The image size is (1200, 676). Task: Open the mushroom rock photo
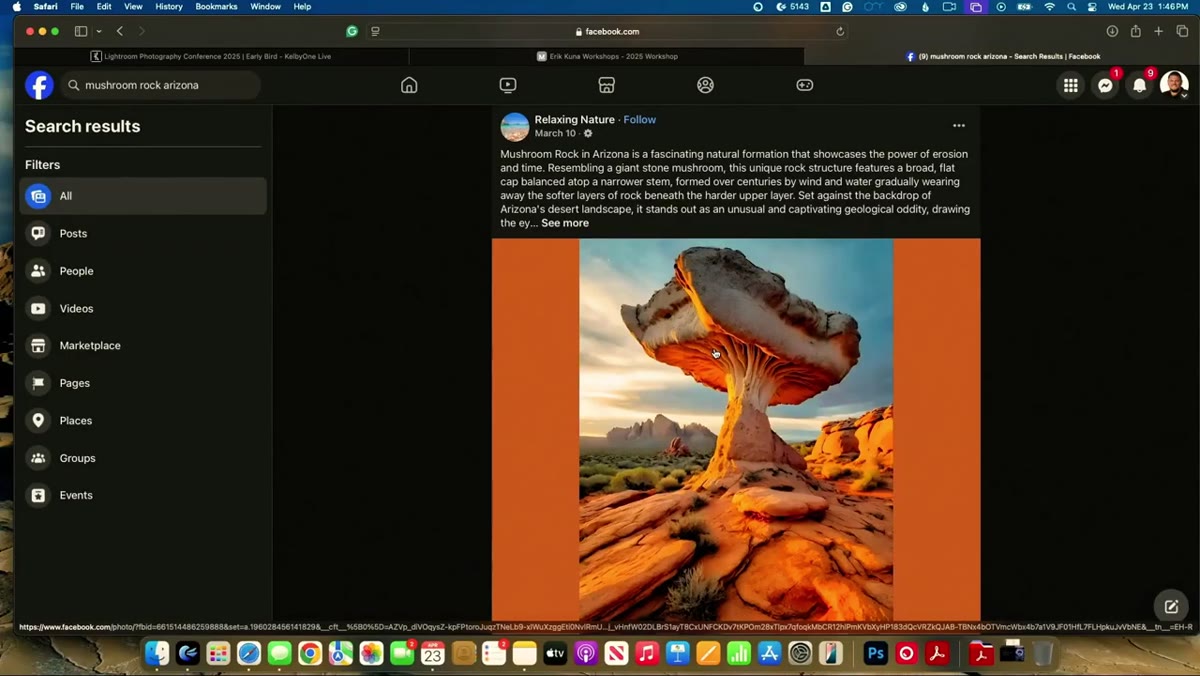(x=736, y=430)
